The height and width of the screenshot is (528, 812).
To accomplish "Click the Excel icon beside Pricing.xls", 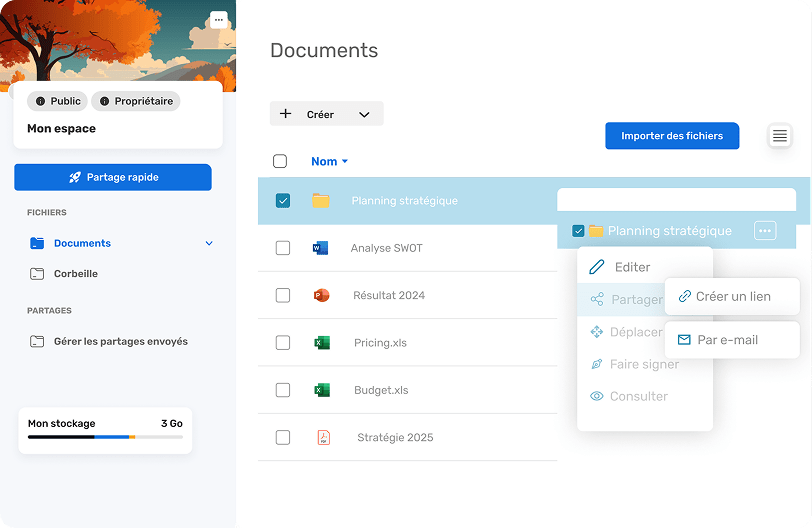I will [x=321, y=343].
